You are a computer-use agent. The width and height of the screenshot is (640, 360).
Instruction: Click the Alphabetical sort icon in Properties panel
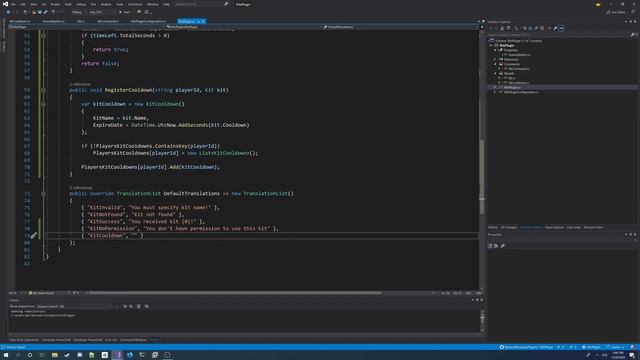pos(496,246)
